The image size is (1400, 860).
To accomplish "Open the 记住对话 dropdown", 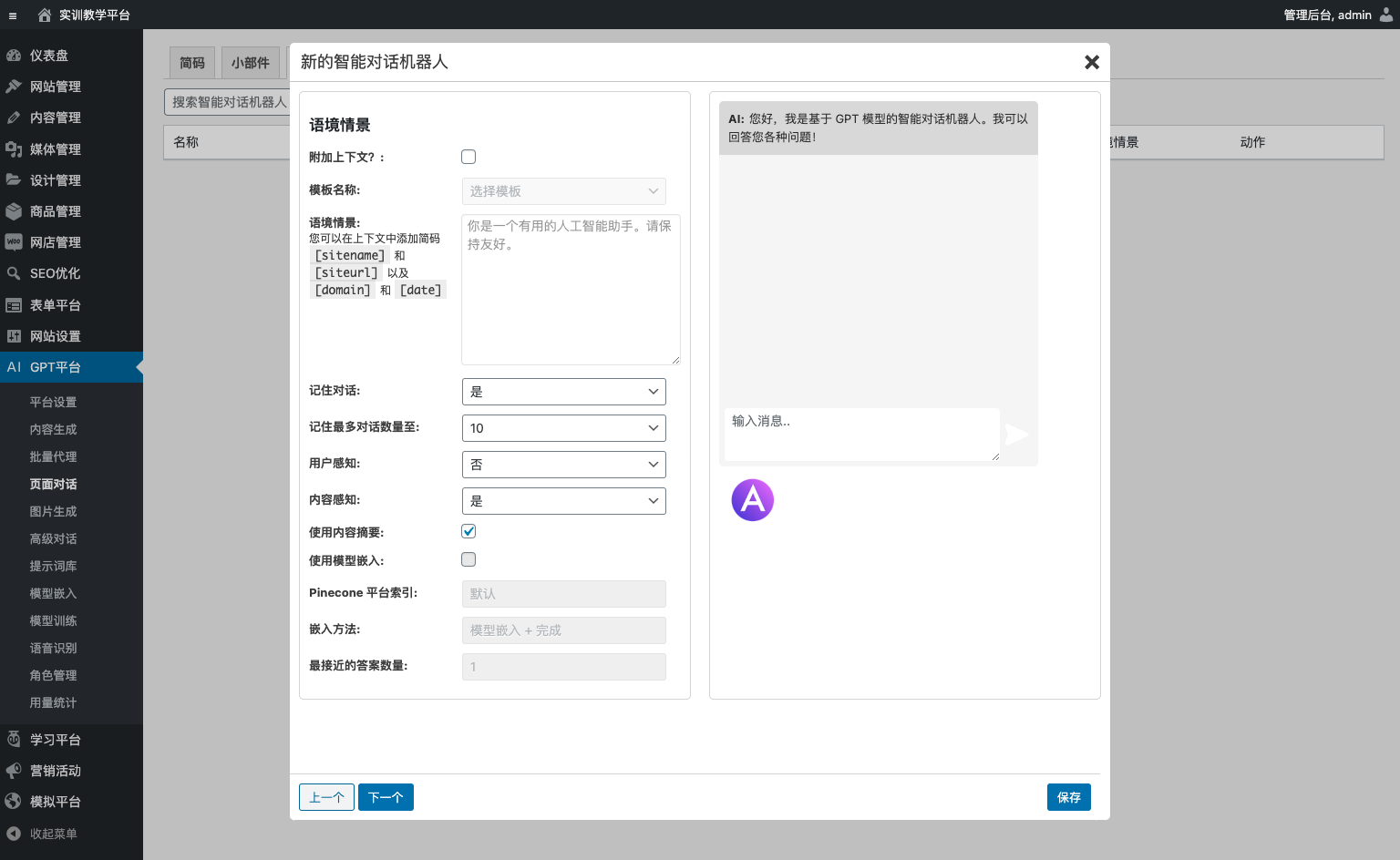I will tap(564, 392).
